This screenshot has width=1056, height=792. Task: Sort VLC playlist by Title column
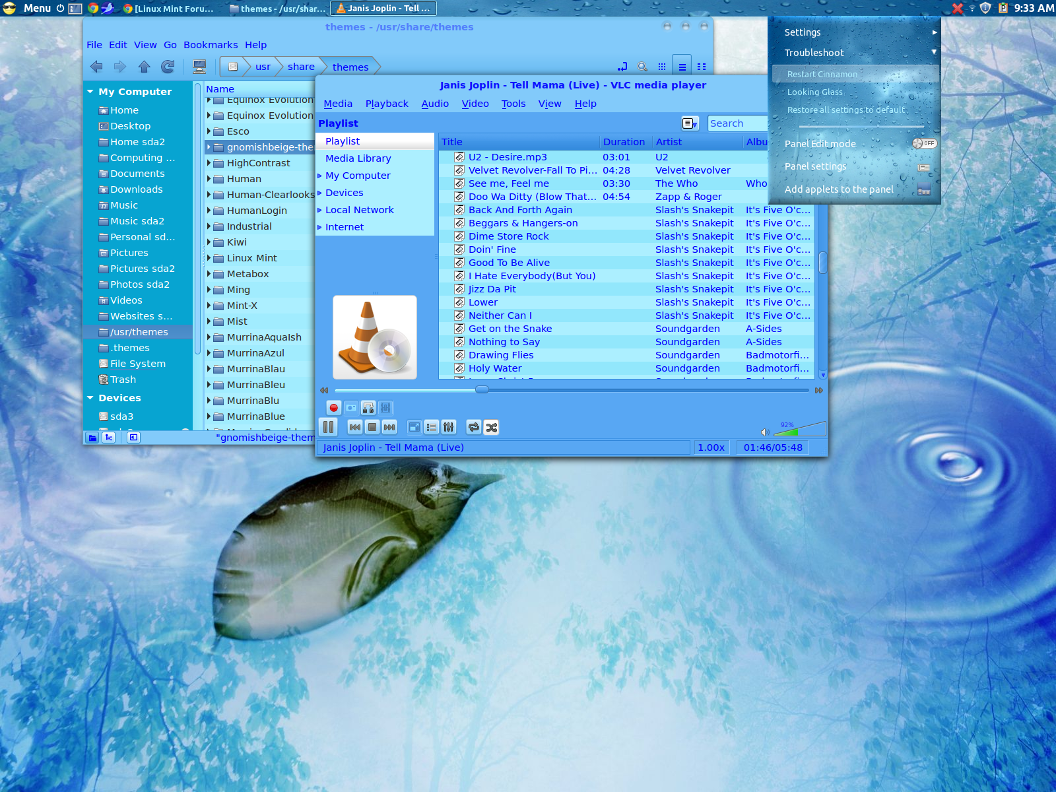519,141
